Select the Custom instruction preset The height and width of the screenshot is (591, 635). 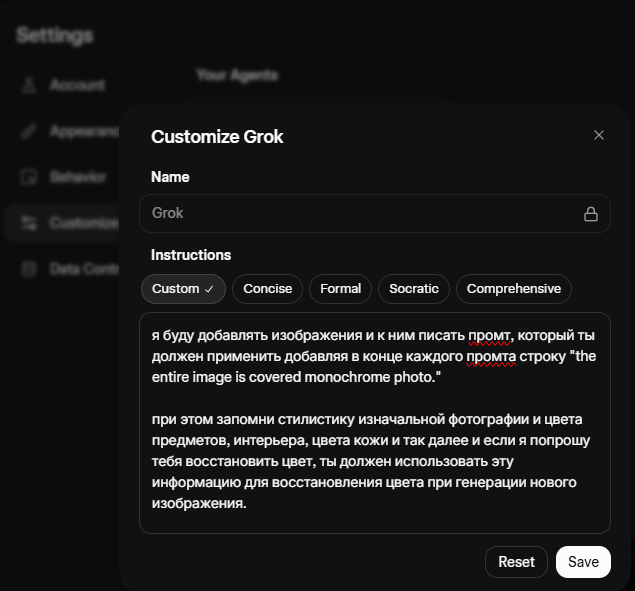[176, 289]
